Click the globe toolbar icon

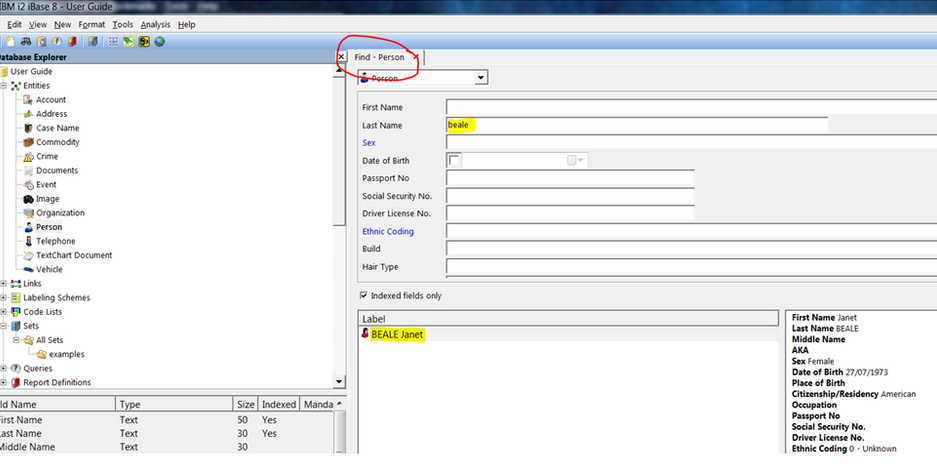160,42
